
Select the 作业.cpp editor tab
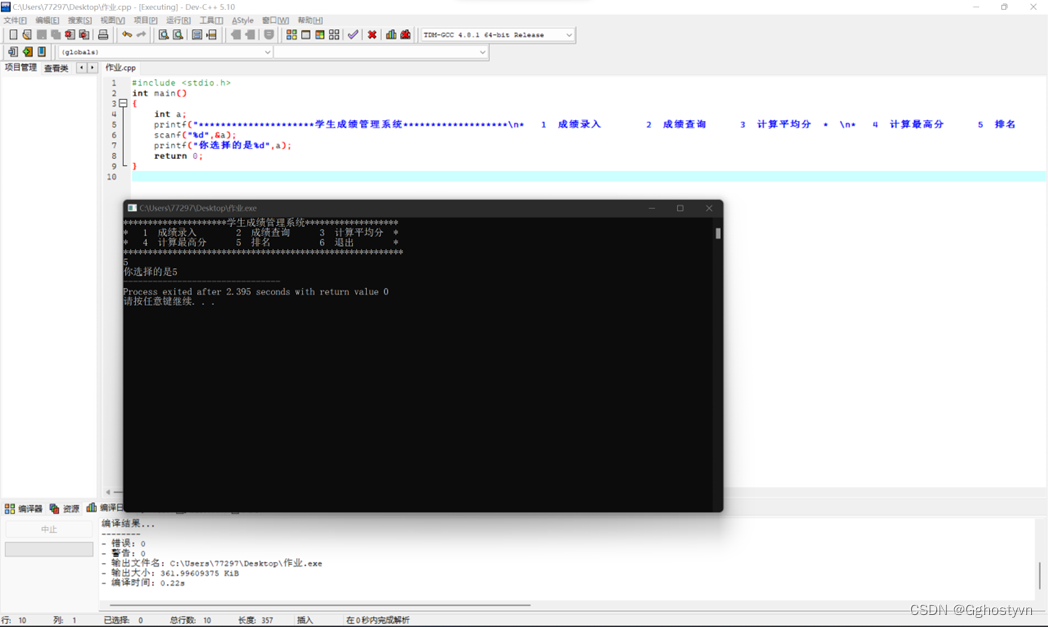pyautogui.click(x=120, y=68)
